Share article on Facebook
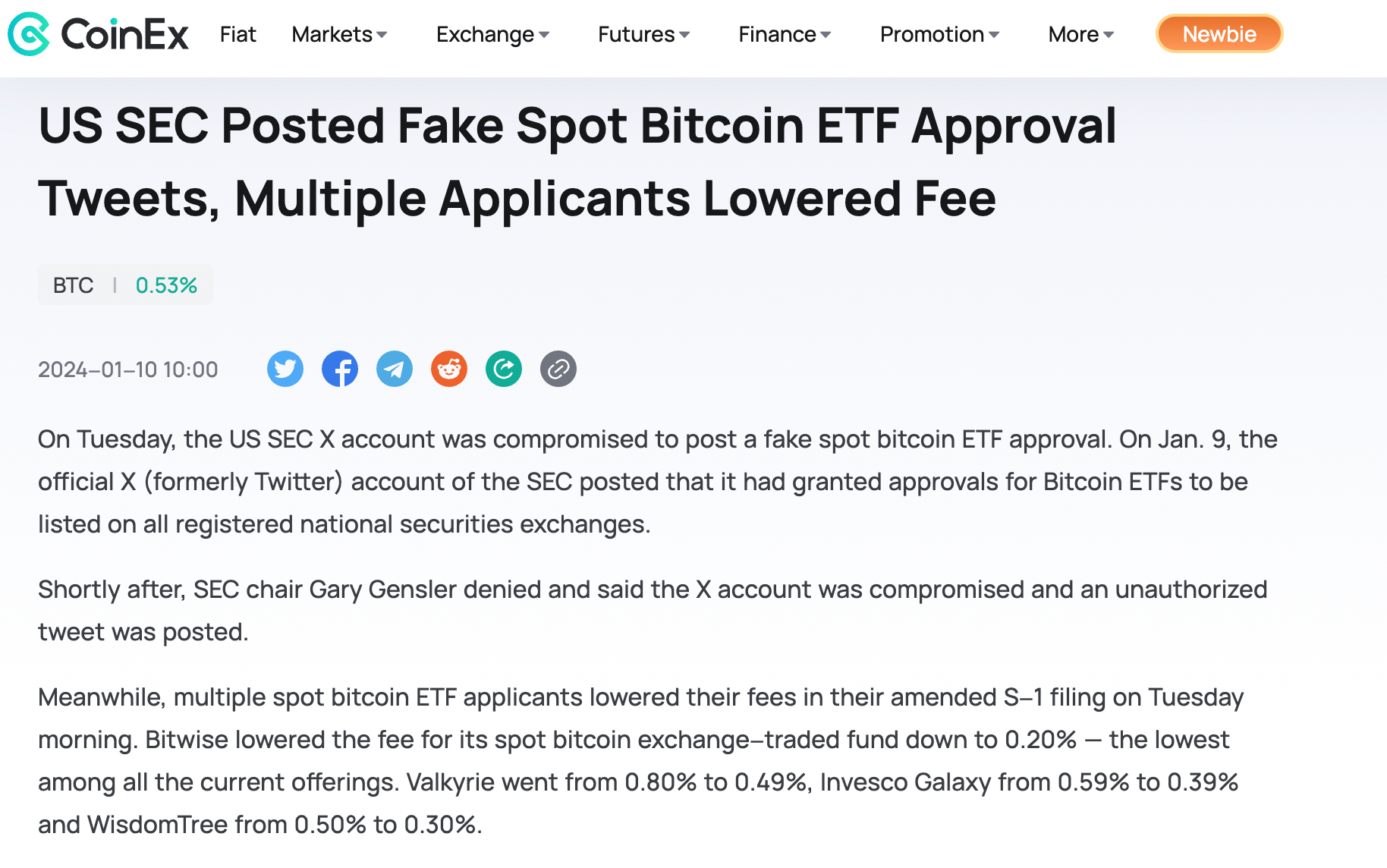The image size is (1387, 868). click(x=340, y=370)
